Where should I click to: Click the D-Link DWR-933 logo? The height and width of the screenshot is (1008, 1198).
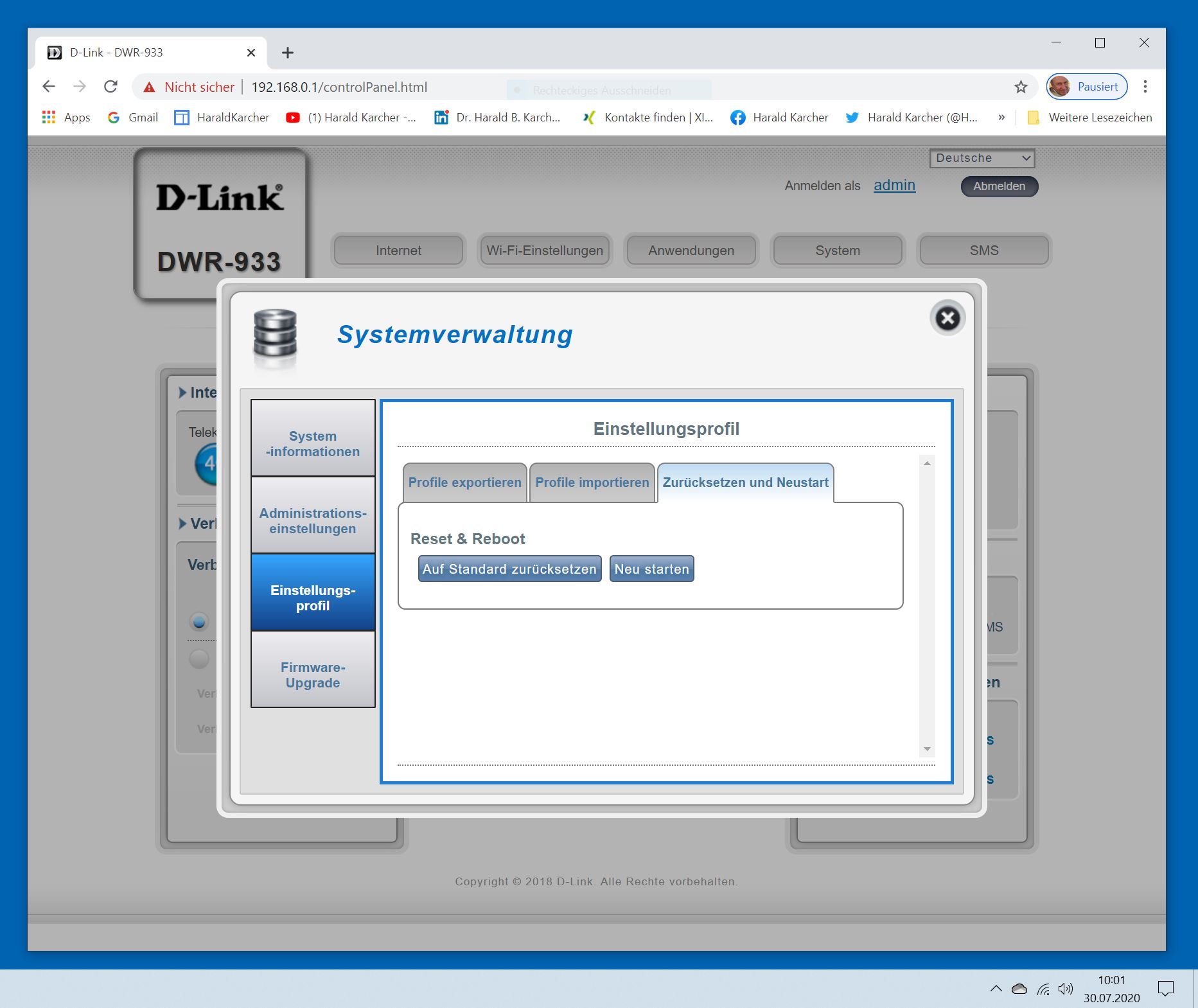tap(220, 225)
